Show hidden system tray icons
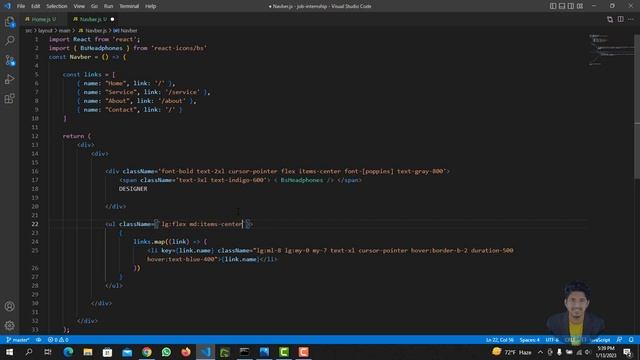Viewport: 640px width, 360px height. pyautogui.click(x=540, y=352)
